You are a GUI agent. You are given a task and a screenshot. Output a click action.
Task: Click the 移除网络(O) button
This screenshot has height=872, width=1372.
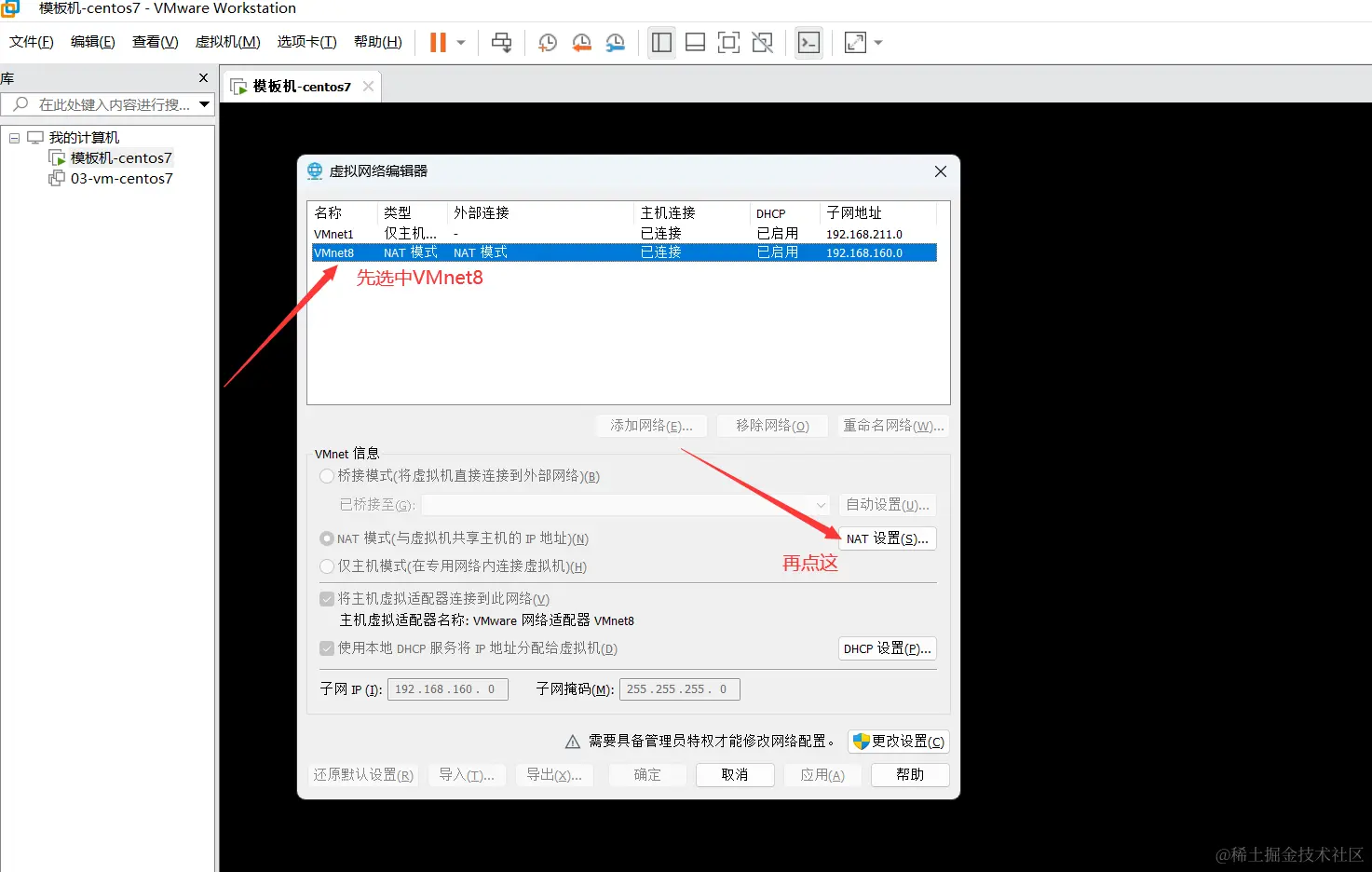[x=772, y=426]
